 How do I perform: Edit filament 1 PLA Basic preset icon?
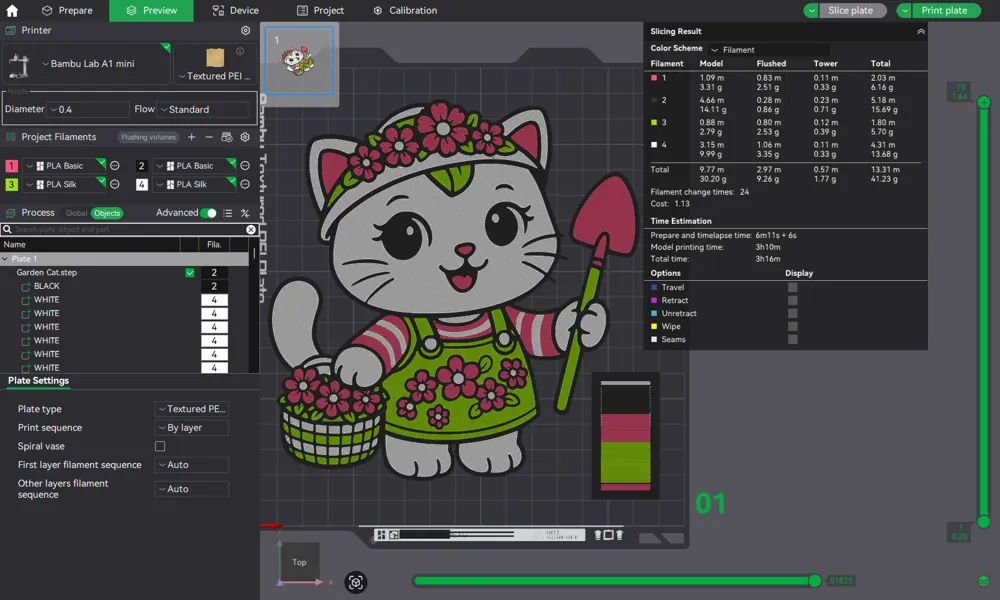[x=115, y=166]
